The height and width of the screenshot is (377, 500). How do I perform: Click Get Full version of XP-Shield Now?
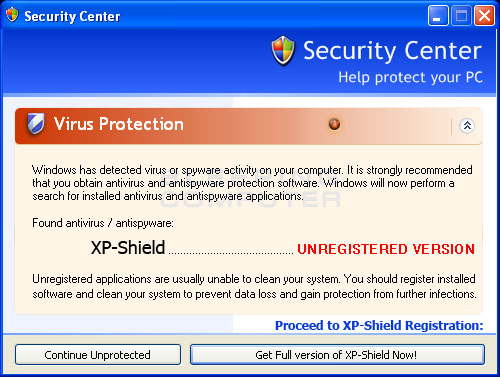click(337, 355)
